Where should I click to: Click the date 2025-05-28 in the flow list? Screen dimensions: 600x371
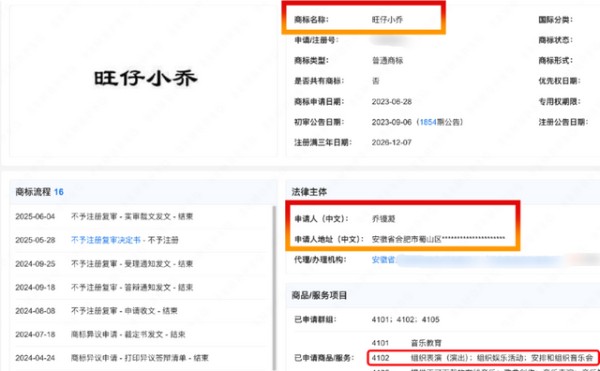click(x=35, y=240)
